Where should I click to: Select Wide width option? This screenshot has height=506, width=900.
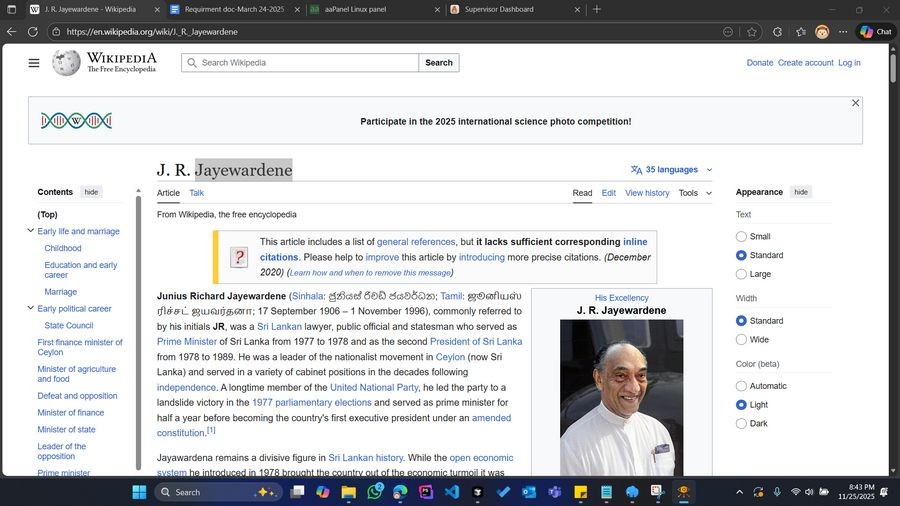click(x=741, y=340)
